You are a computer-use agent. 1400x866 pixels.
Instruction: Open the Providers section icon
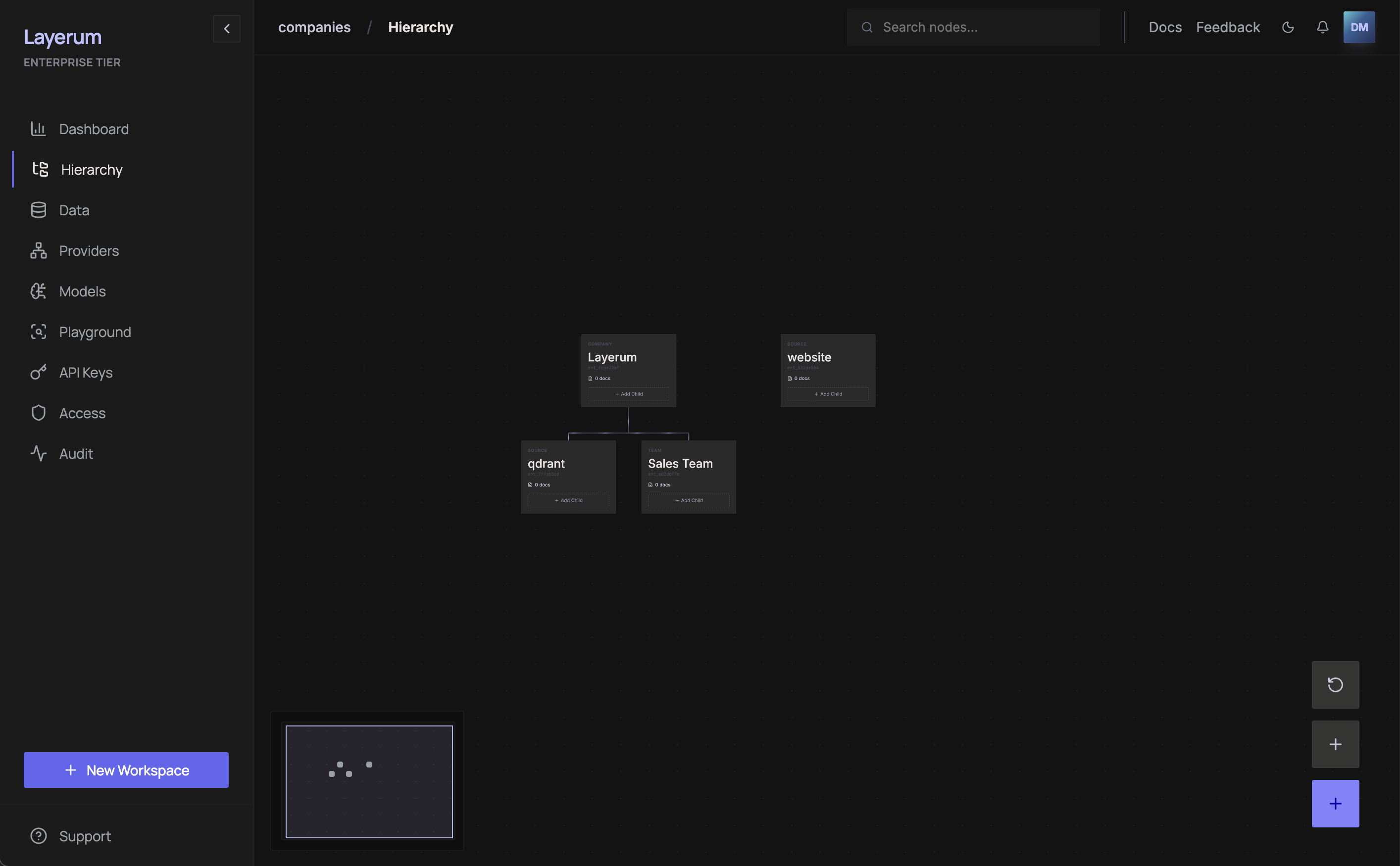(x=39, y=251)
